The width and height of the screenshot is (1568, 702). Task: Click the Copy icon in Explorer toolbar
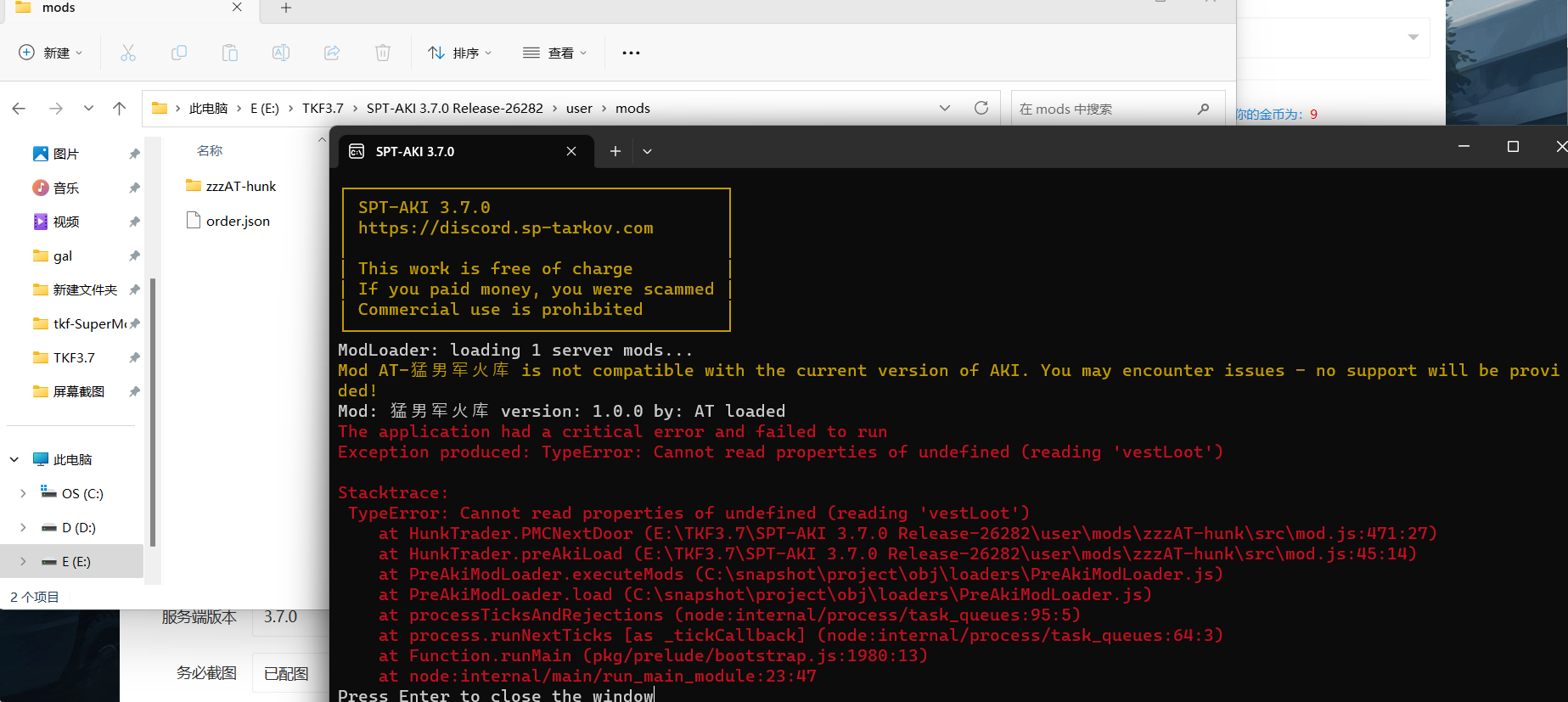click(x=179, y=53)
